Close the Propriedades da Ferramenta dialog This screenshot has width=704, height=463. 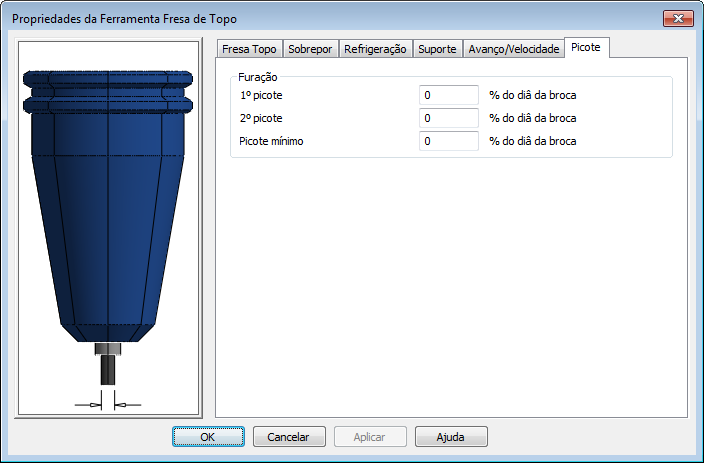coord(678,18)
